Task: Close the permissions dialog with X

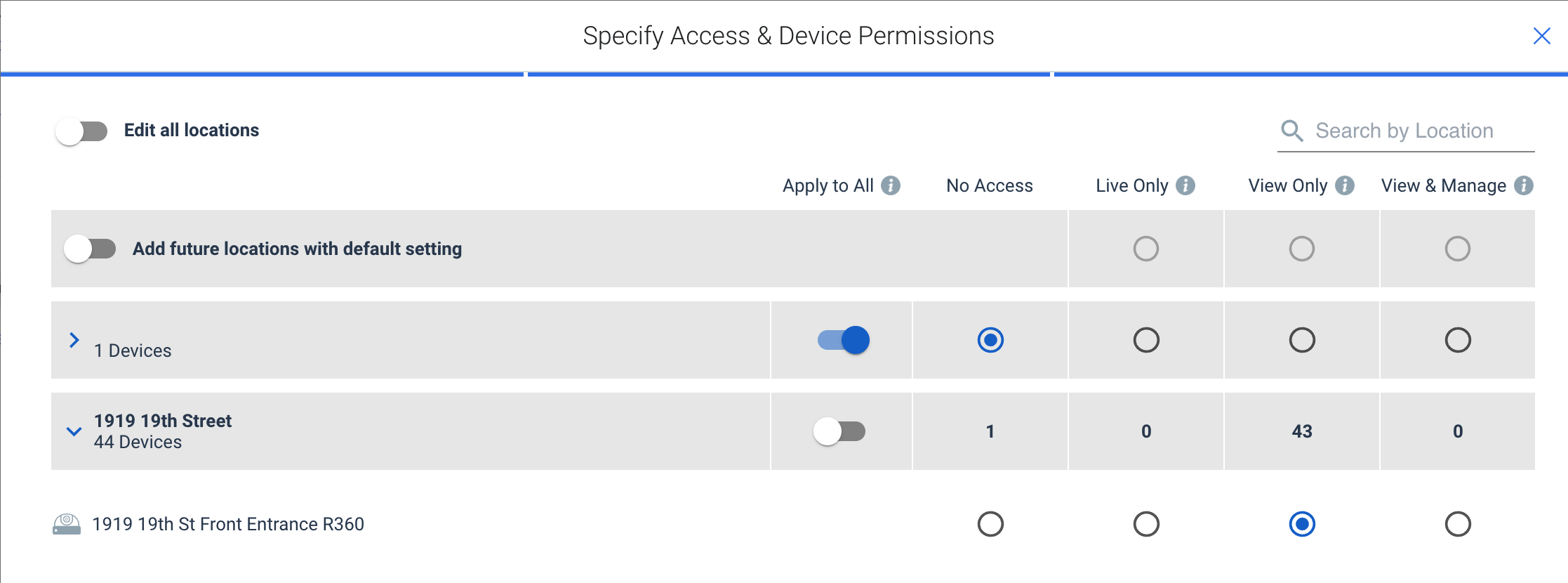Action: pyautogui.click(x=1541, y=36)
